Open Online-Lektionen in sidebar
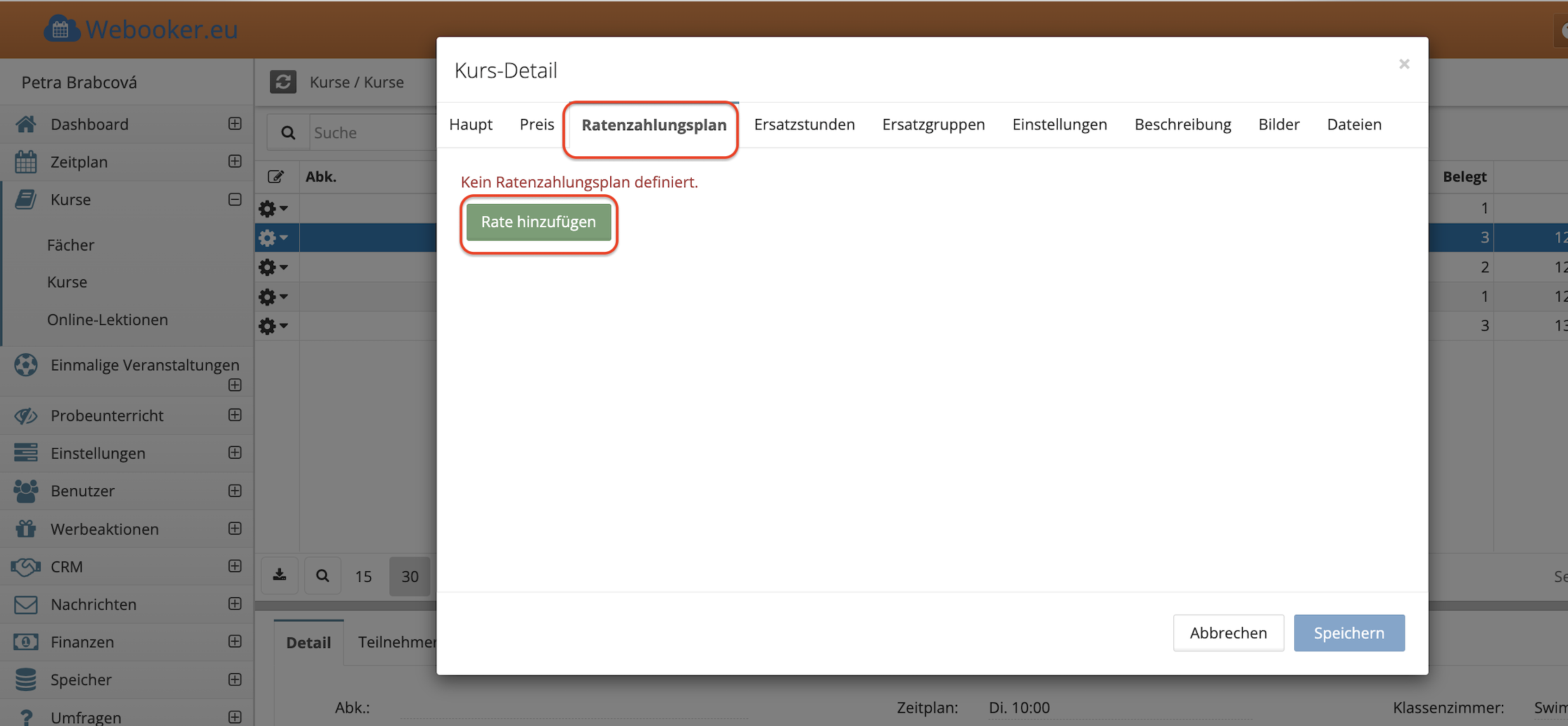This screenshot has height=726, width=1568. tap(108, 319)
